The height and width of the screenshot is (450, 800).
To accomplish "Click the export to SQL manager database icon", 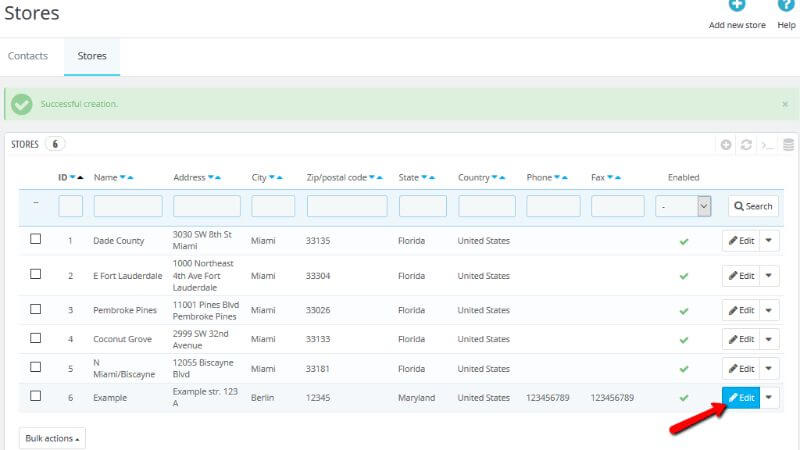I will [x=788, y=145].
